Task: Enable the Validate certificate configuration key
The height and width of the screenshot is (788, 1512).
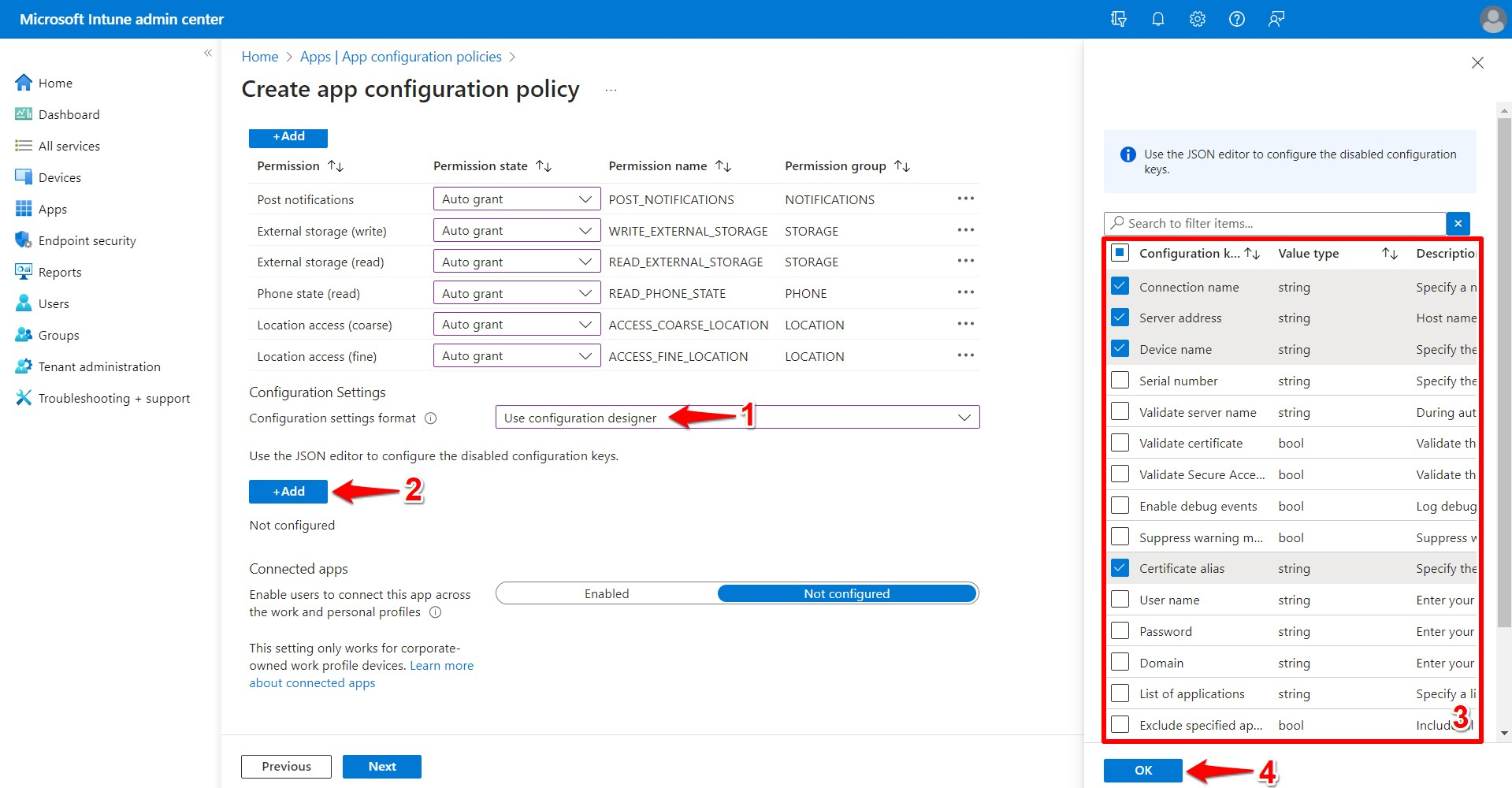Action: 1120,442
